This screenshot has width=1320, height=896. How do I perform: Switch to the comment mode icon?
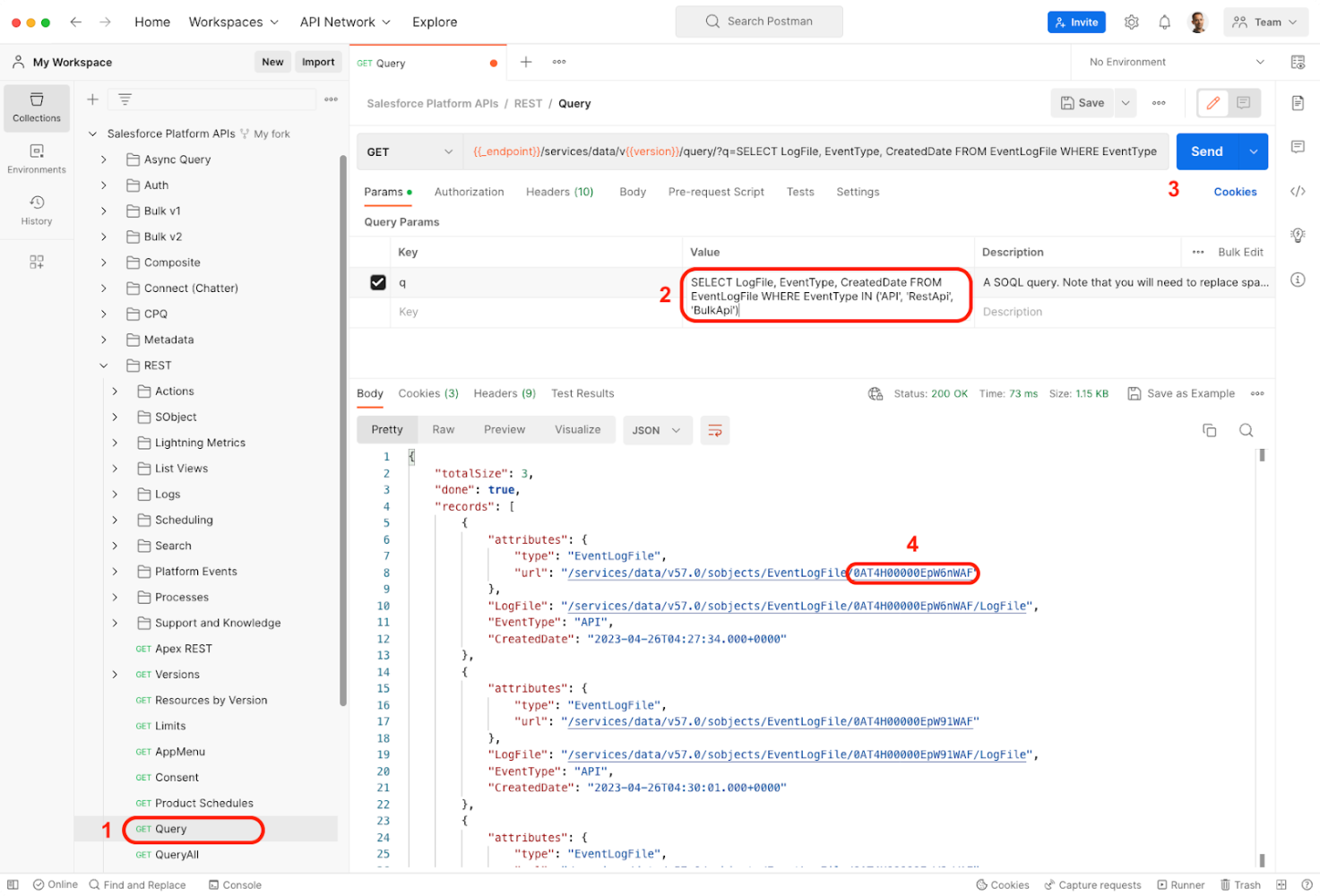tap(1244, 103)
